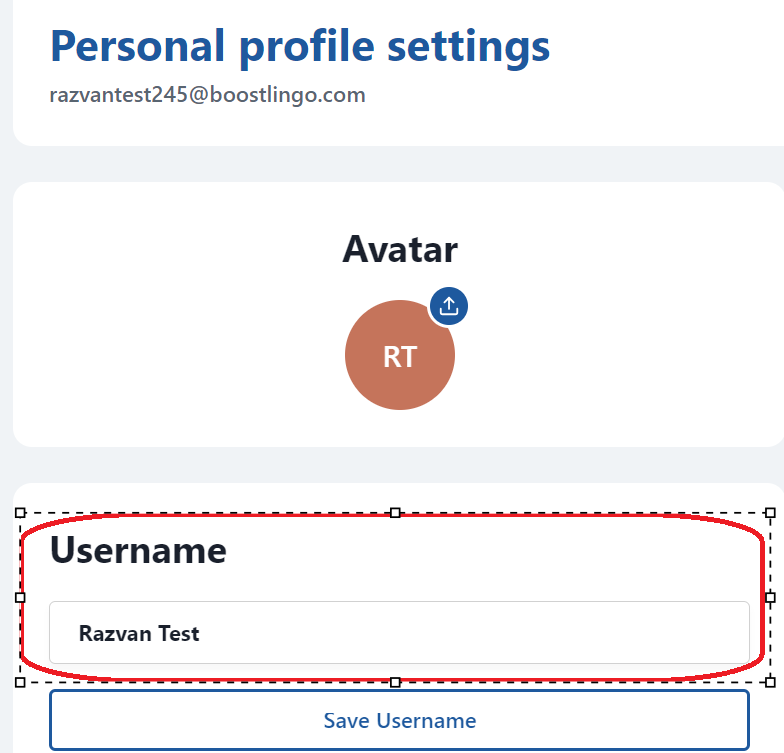The image size is (784, 753).
Task: Click bottom-left selection handle of annotation
Action: (x=20, y=682)
